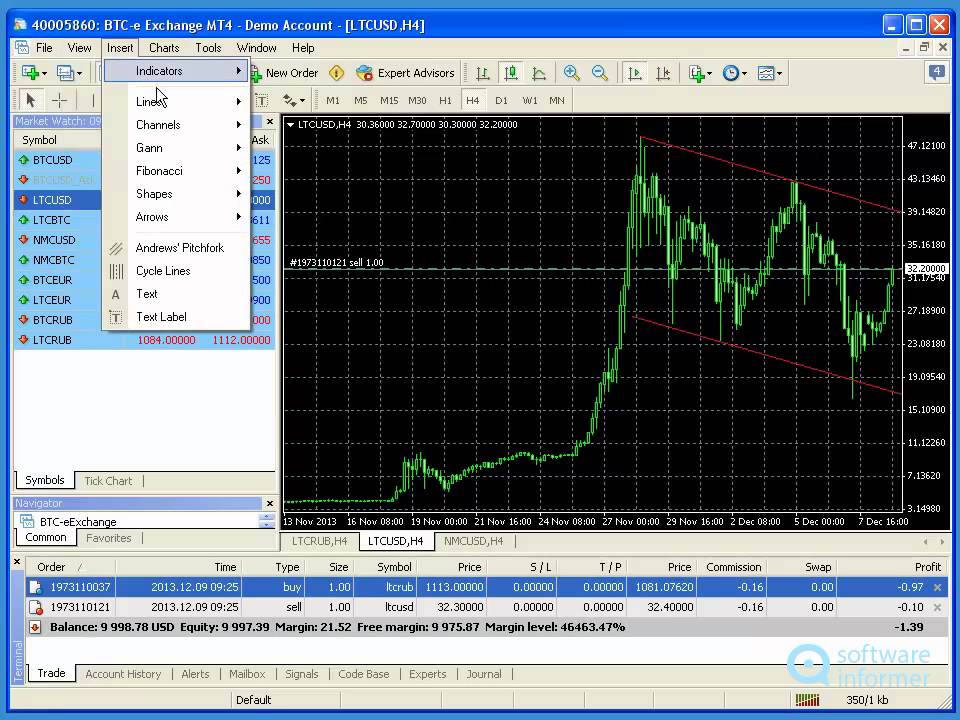Expand the Fibonacci submenu
The height and width of the screenshot is (720, 960).
(176, 171)
